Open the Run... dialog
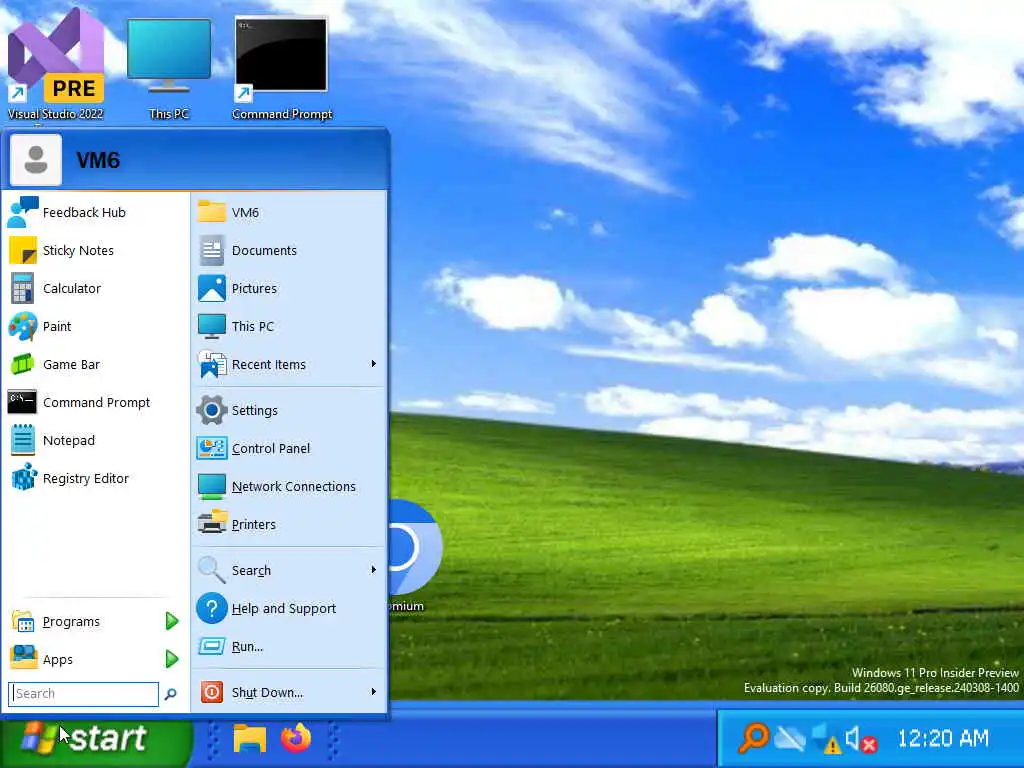The image size is (1024, 768). pos(289,646)
